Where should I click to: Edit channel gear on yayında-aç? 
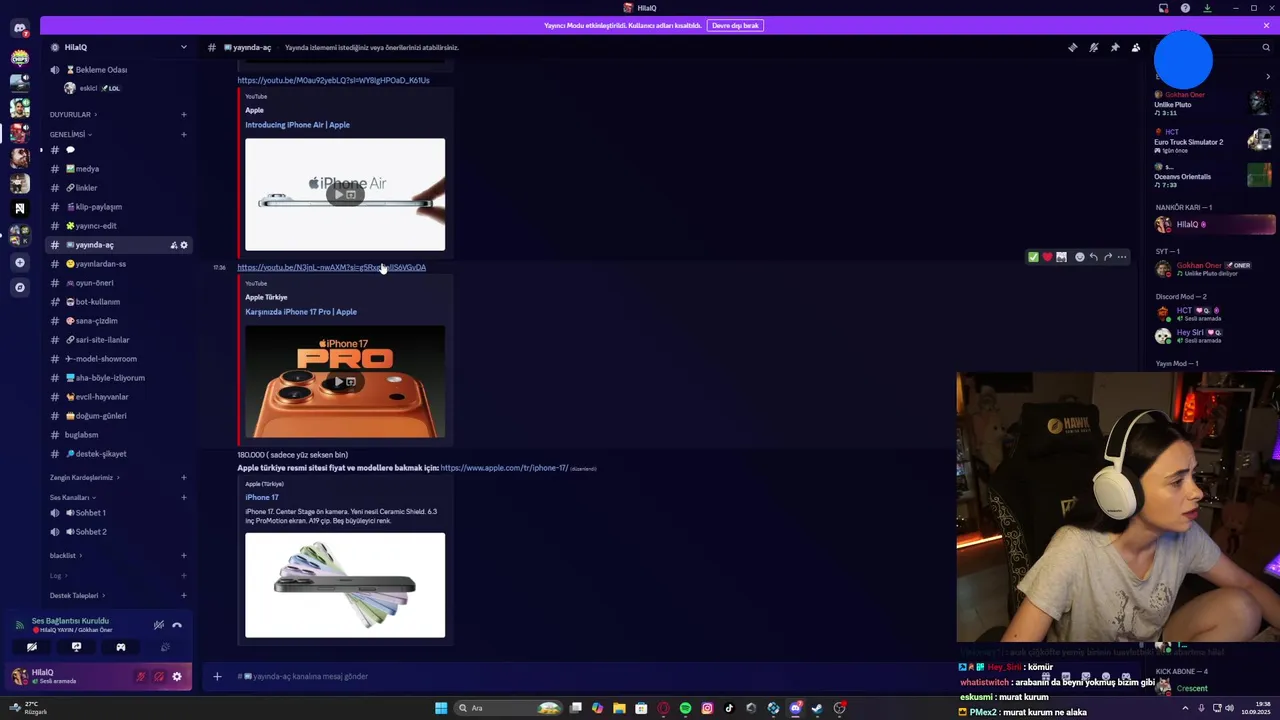[x=184, y=245]
